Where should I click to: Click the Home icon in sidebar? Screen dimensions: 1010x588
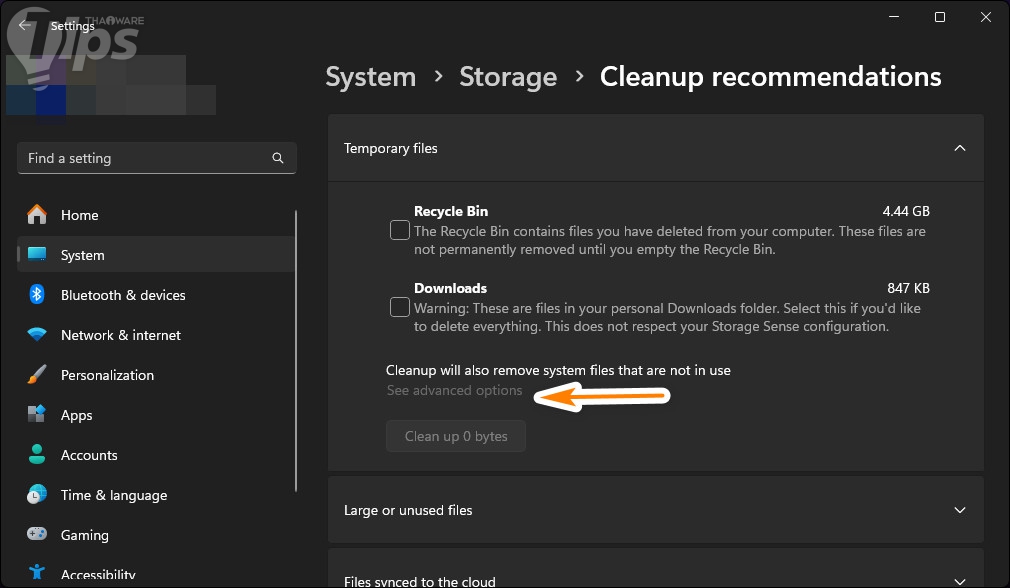(37, 215)
